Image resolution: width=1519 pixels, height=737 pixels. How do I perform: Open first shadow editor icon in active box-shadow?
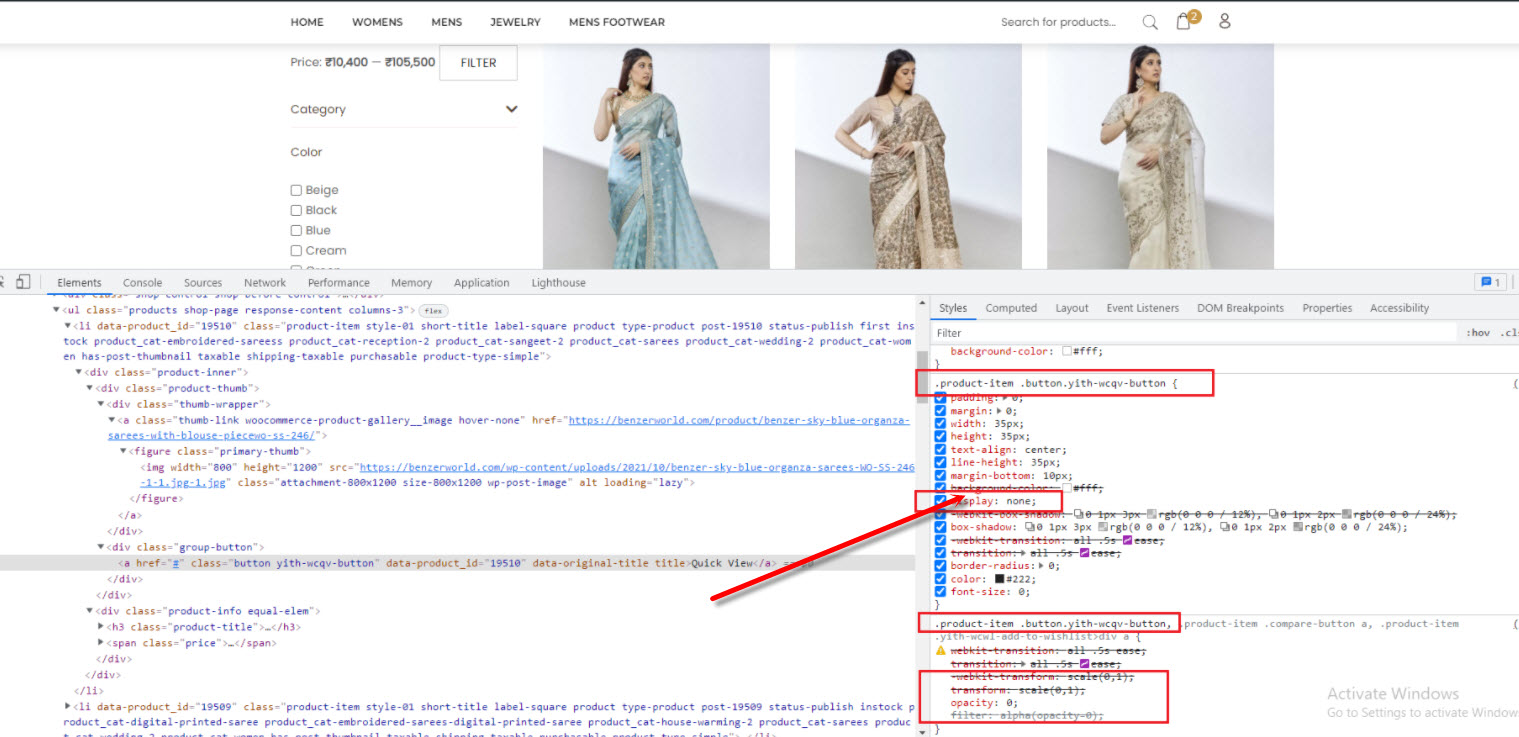click(1030, 527)
